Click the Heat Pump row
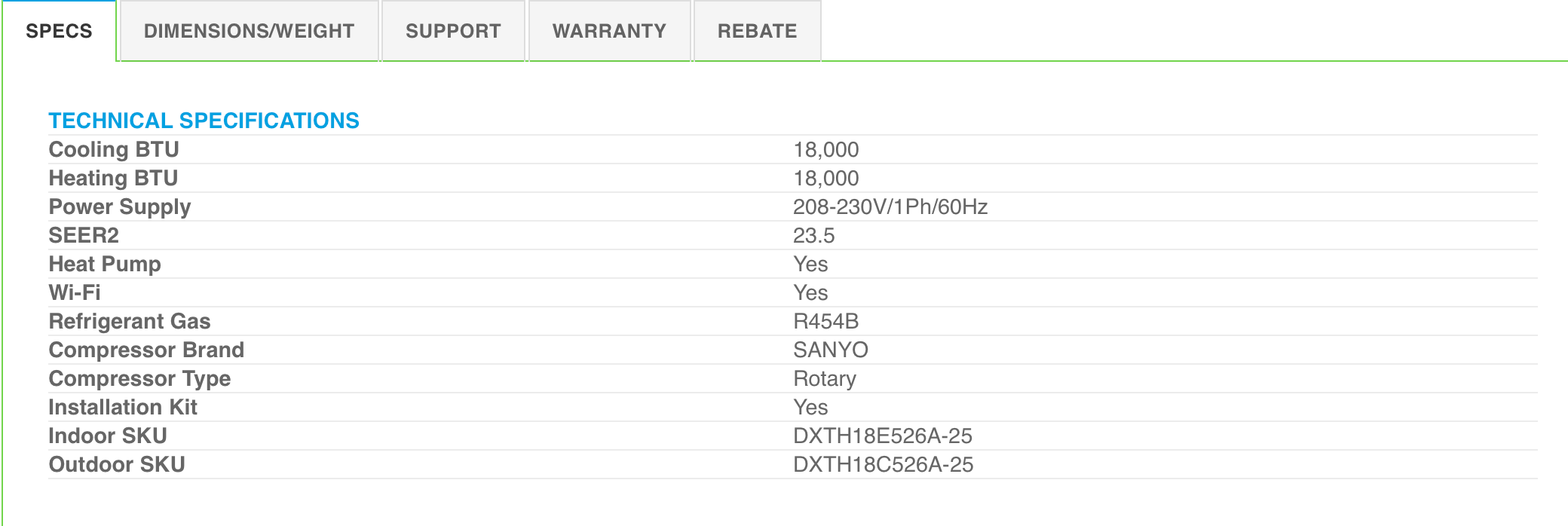The width and height of the screenshot is (1568, 526). tap(105, 264)
